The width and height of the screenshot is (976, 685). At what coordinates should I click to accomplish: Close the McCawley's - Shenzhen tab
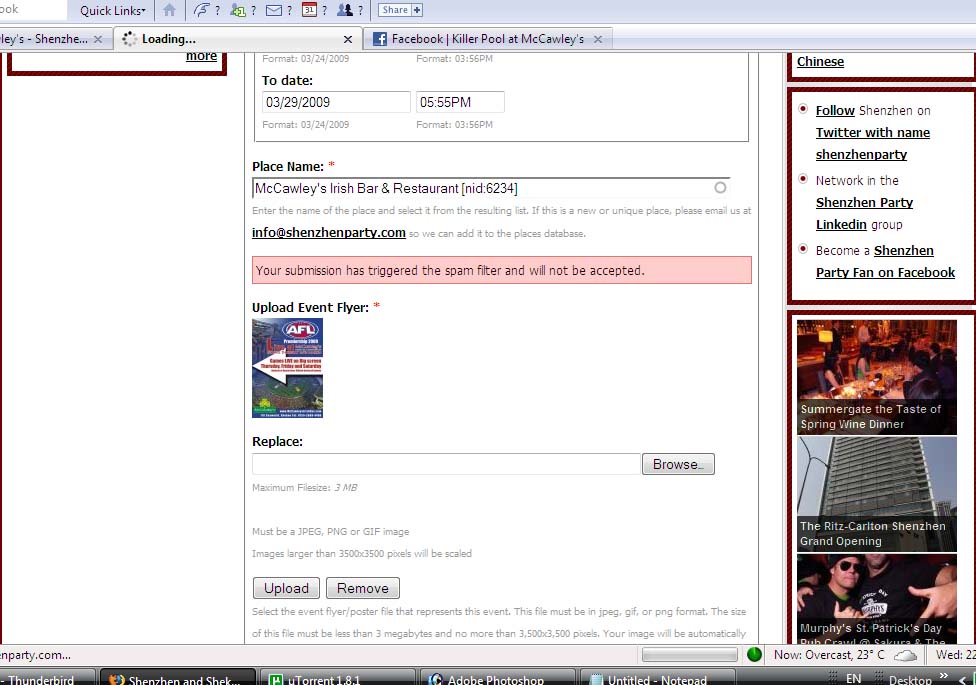pyautogui.click(x=98, y=39)
